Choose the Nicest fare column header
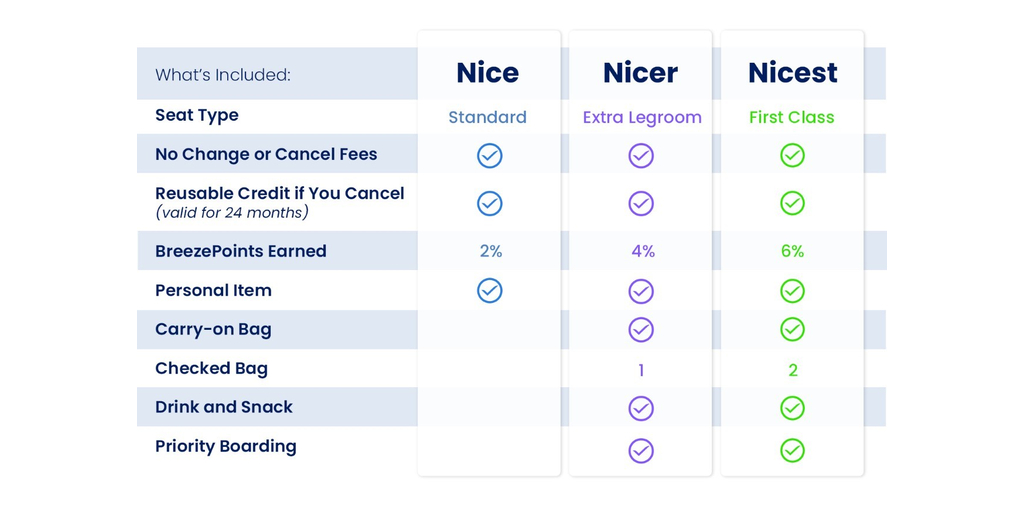This screenshot has width=1024, height=512. 792,73
